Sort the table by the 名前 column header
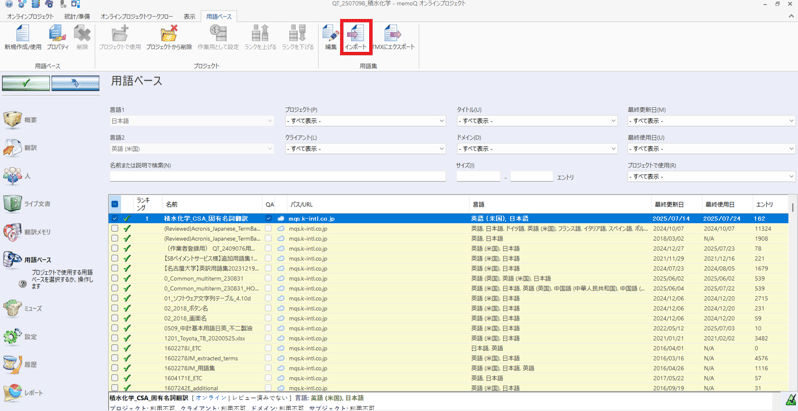 click(212, 204)
